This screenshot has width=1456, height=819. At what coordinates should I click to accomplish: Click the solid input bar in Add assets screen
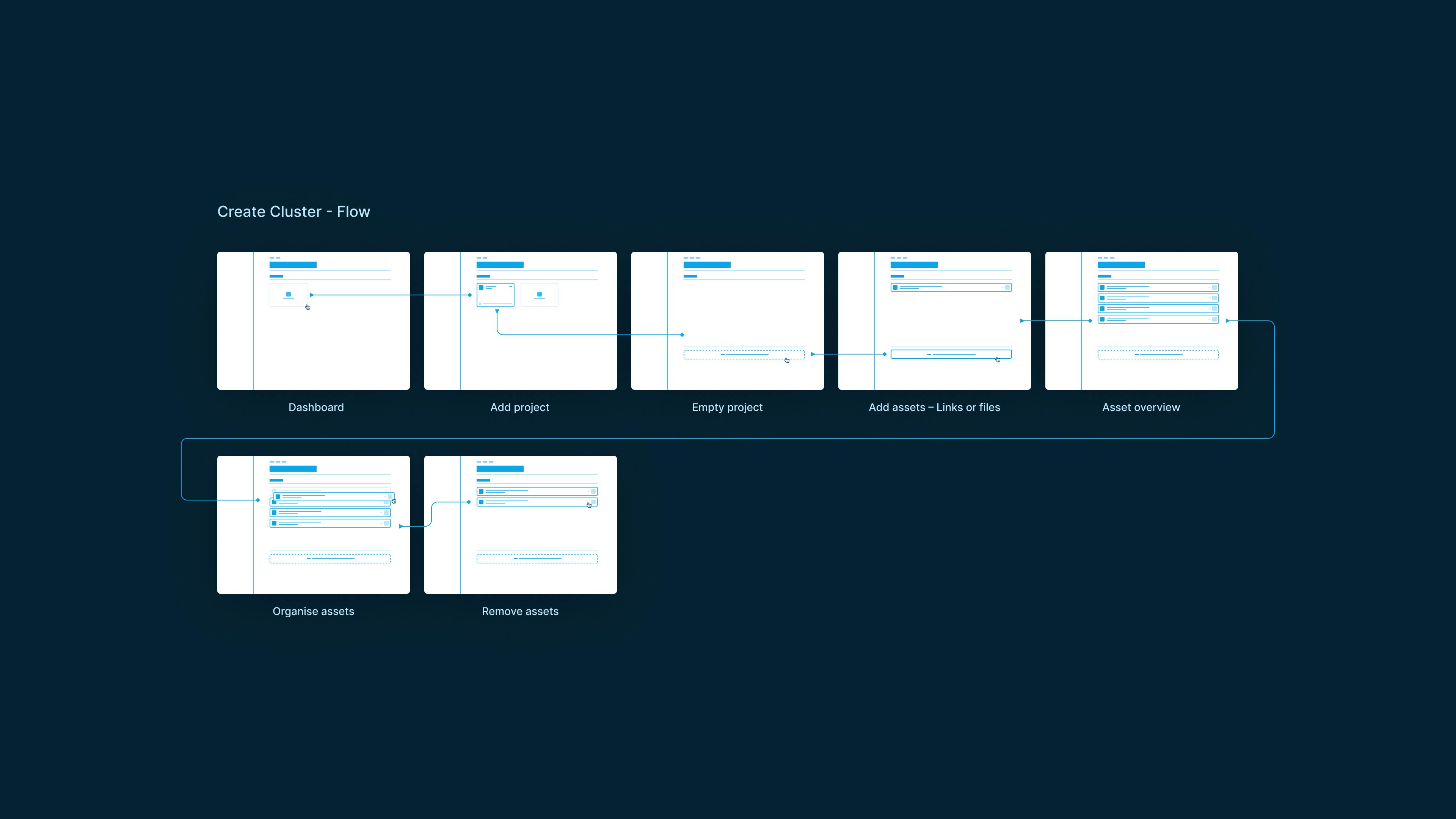click(x=951, y=355)
